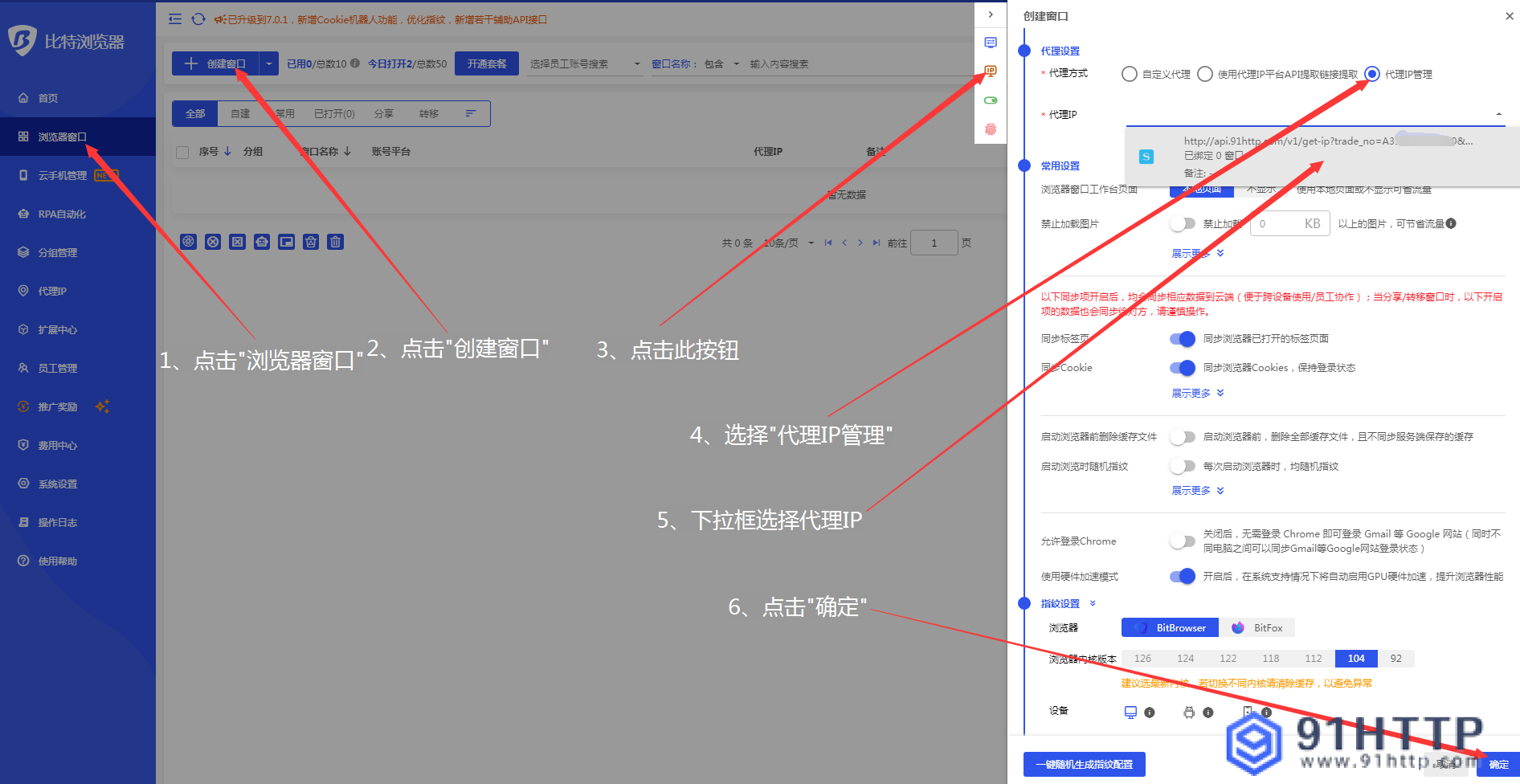
Task: Click the sort-lines icon after 转移 tab
Action: click(471, 113)
